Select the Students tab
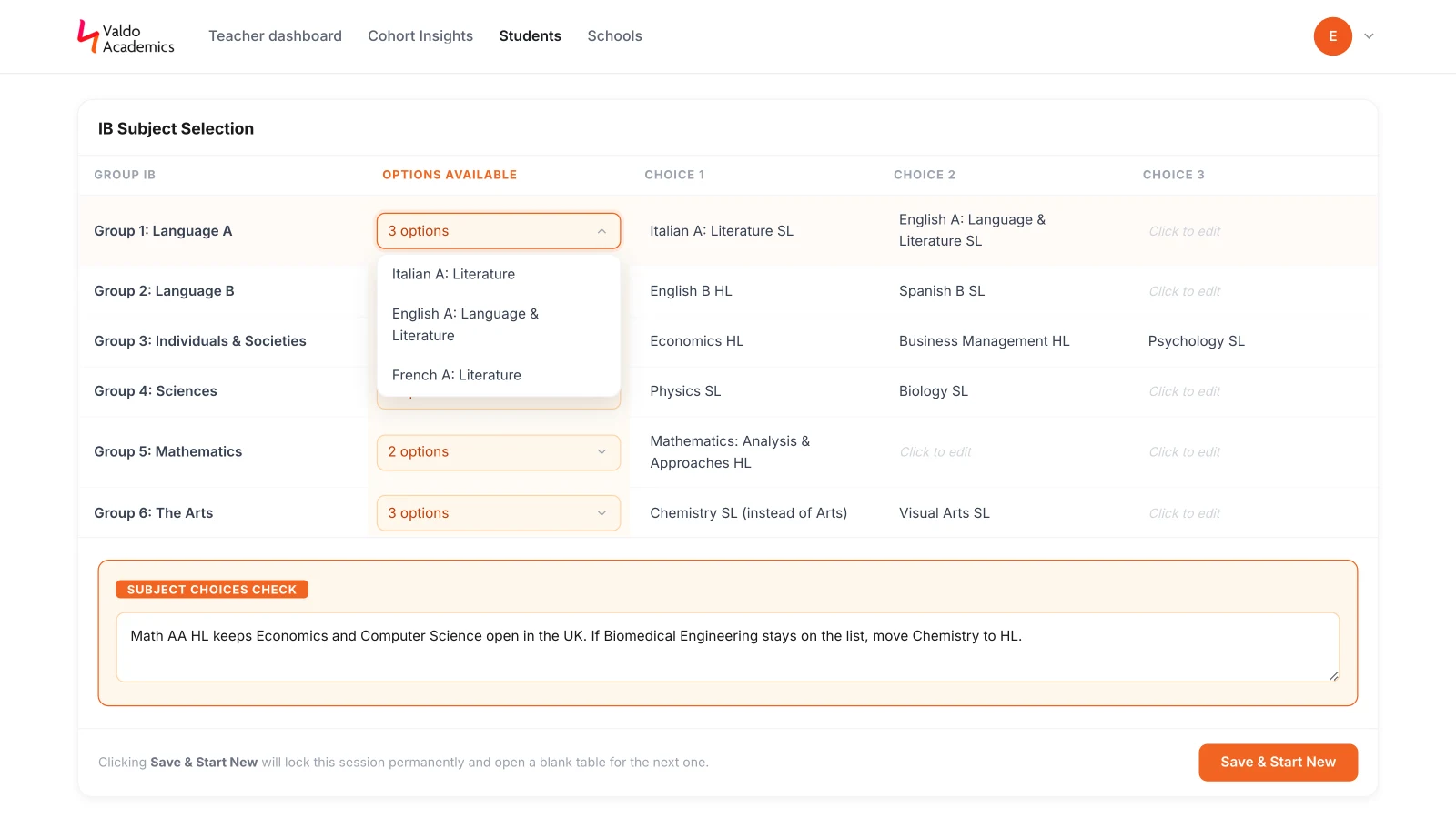Viewport: 1456px width, 819px height. click(530, 36)
